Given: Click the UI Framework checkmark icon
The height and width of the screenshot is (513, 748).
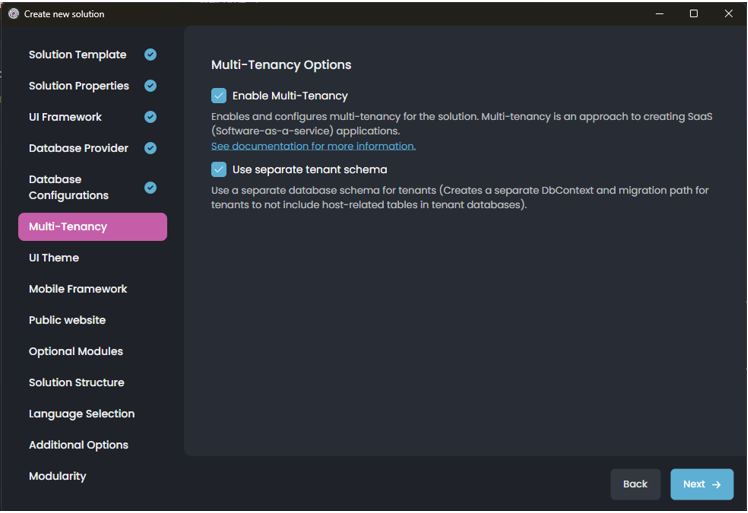Looking at the screenshot, I should click(150, 117).
